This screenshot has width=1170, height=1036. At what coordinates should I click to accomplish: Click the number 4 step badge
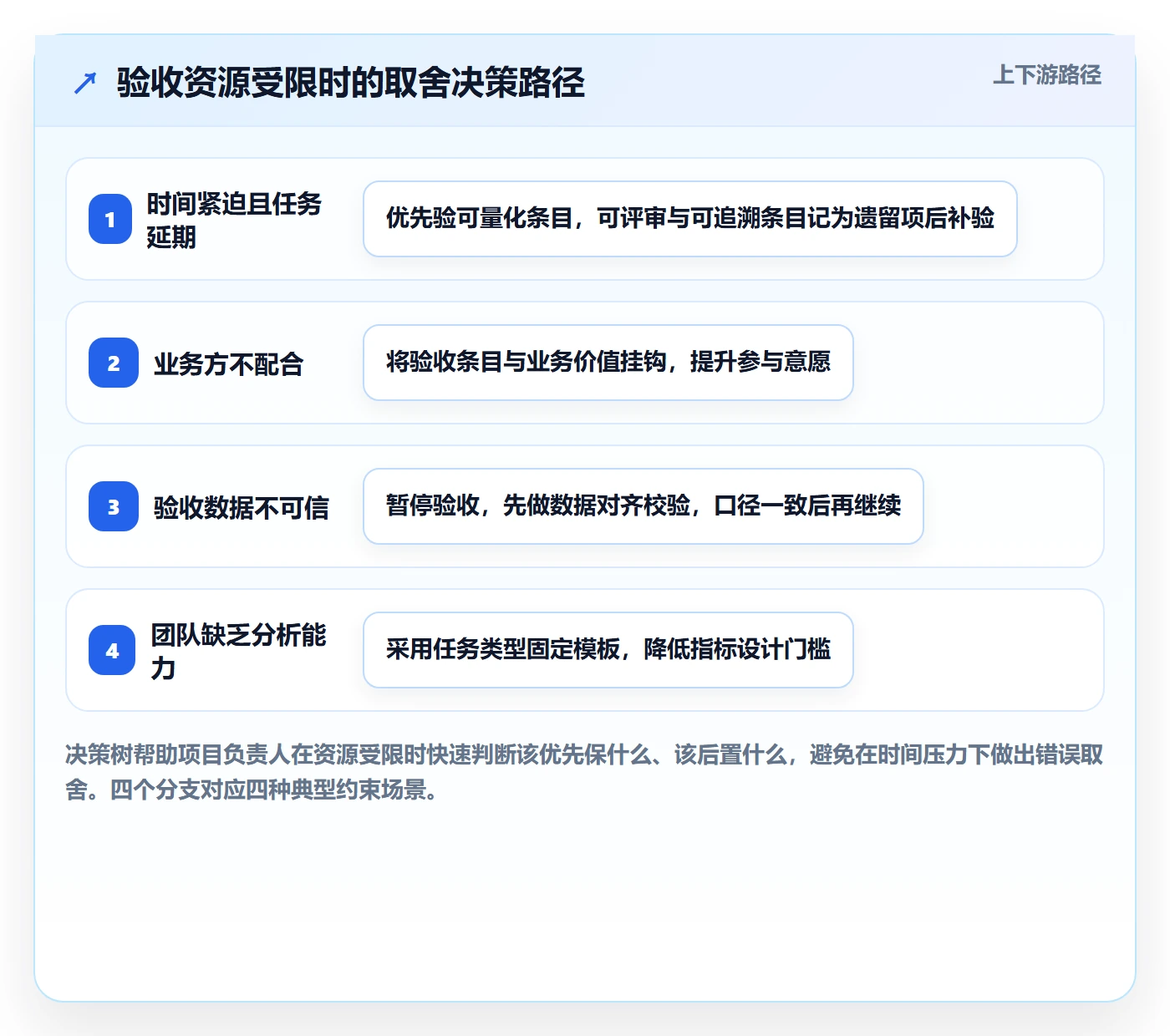click(x=112, y=650)
